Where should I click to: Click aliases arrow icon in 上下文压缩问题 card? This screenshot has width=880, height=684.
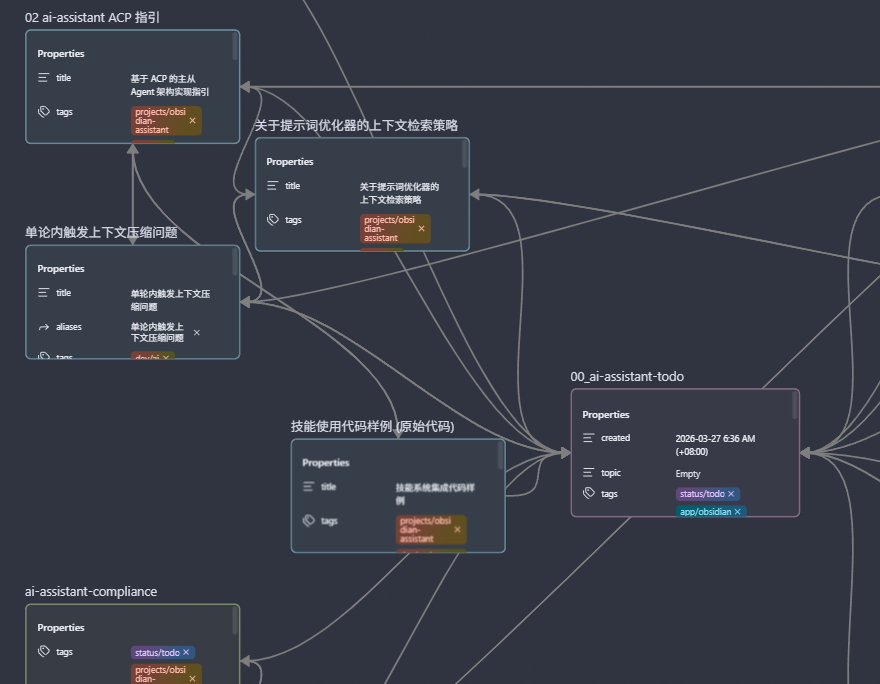point(44,327)
